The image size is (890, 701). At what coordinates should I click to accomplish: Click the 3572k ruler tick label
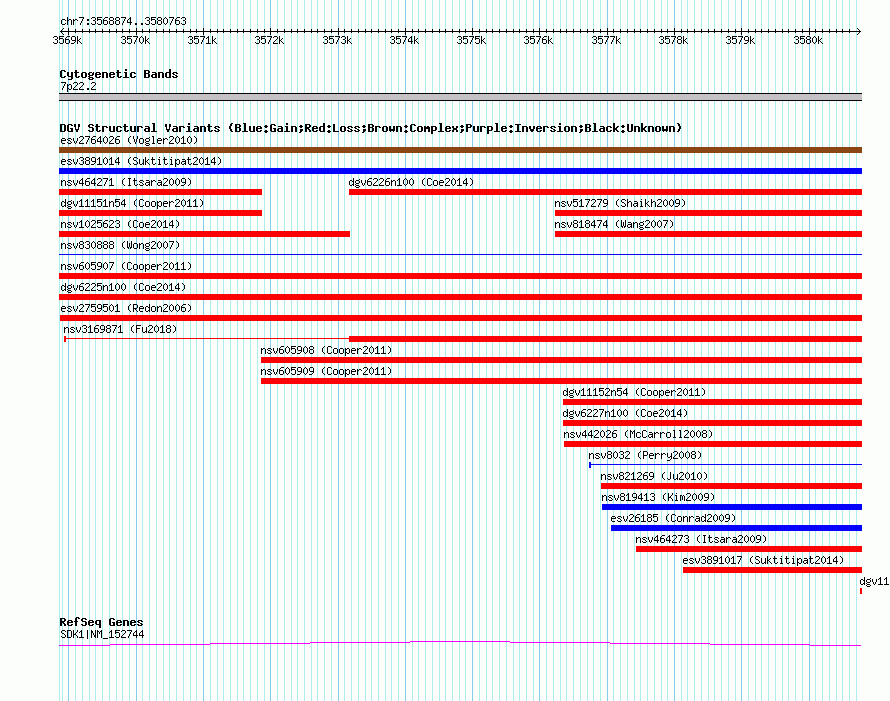269,40
